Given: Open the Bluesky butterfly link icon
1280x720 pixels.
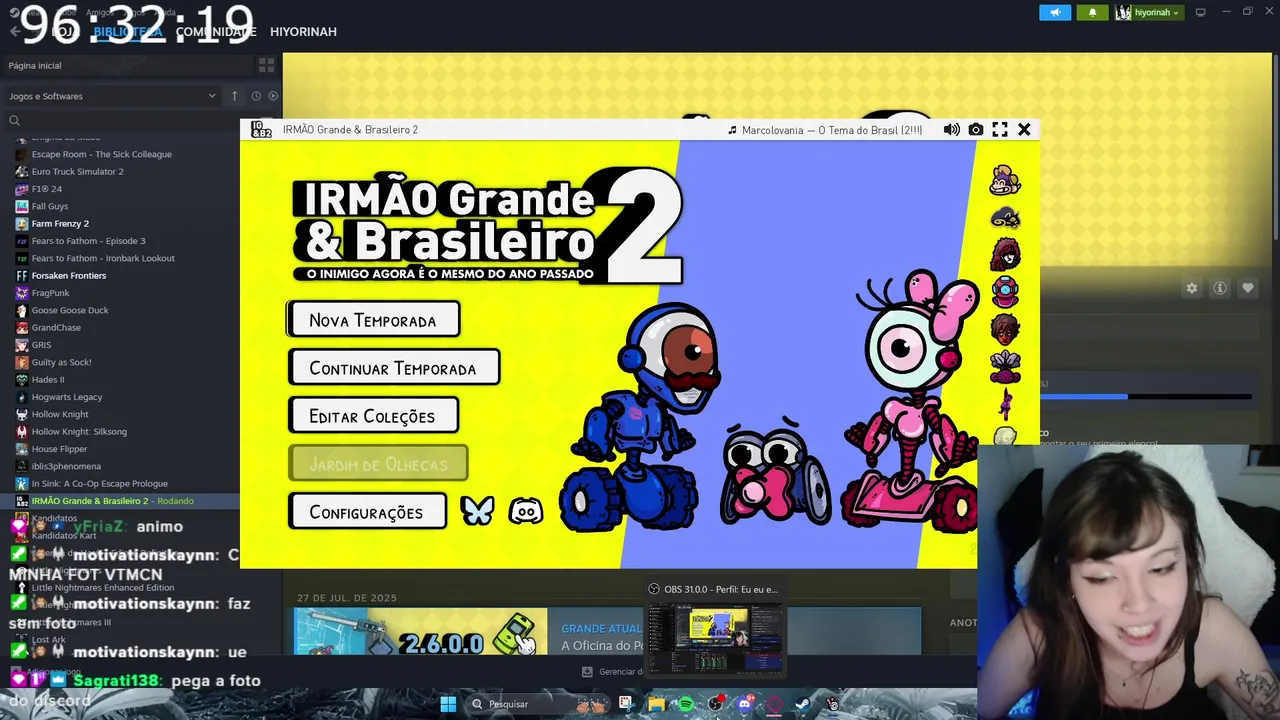Looking at the screenshot, I should coord(477,511).
